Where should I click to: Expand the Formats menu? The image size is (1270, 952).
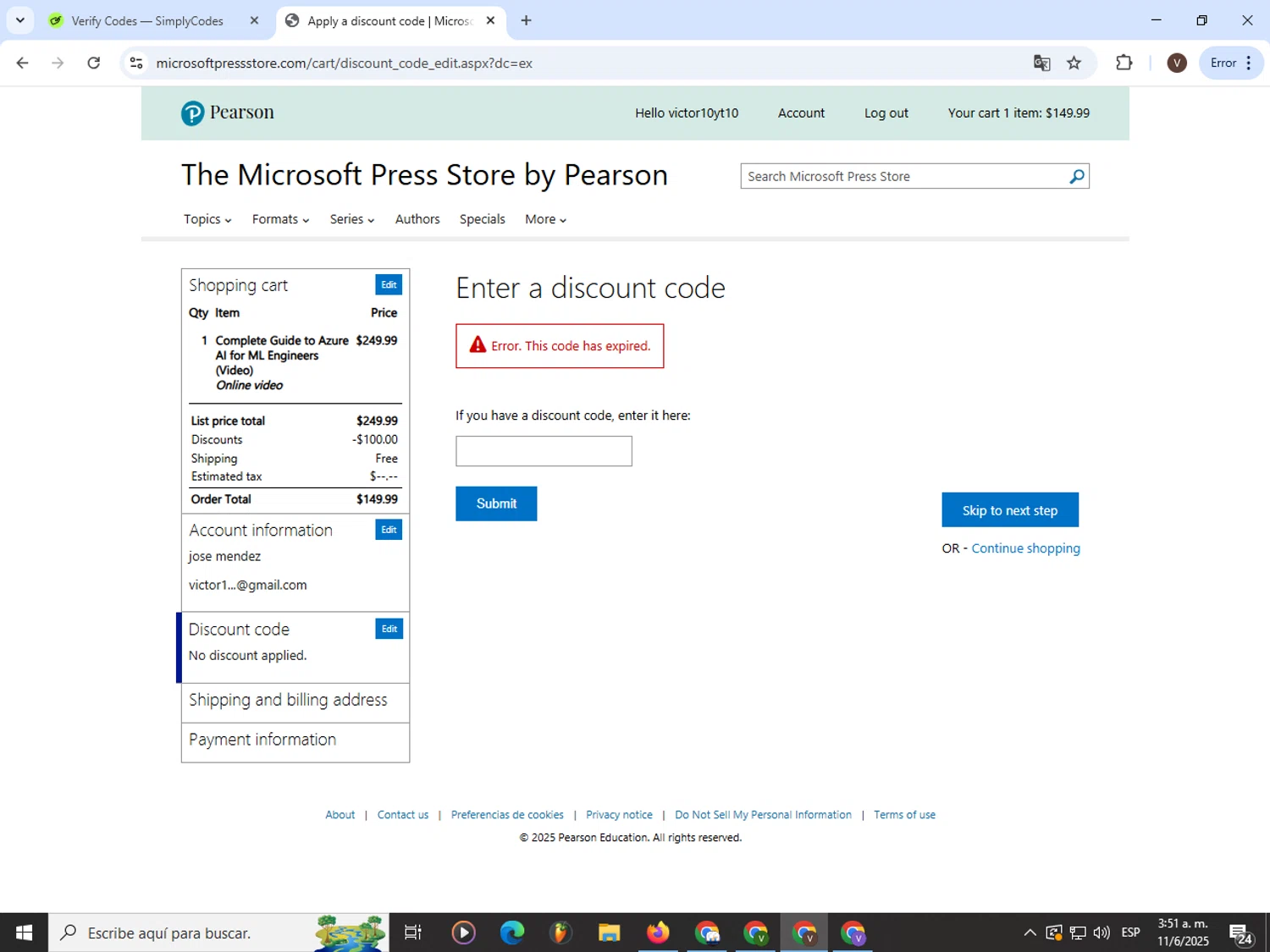tap(280, 219)
